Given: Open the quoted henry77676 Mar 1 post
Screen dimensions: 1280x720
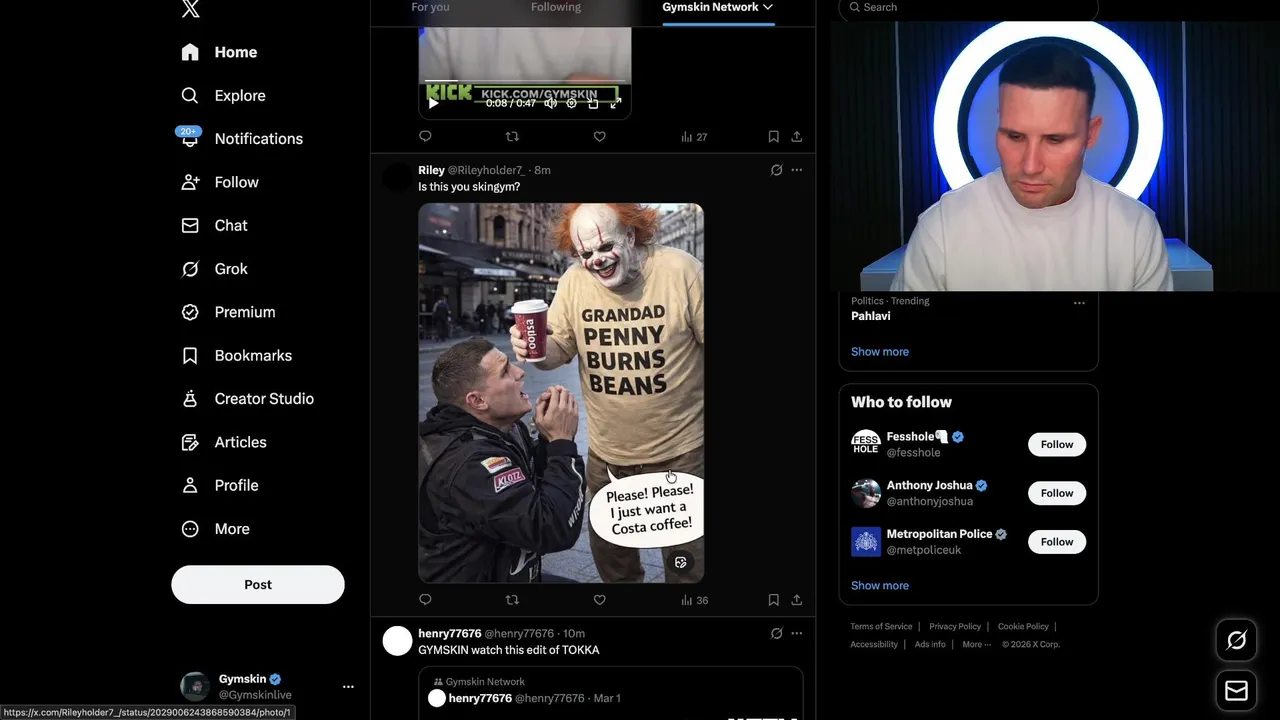Looking at the screenshot, I should click(611, 694).
